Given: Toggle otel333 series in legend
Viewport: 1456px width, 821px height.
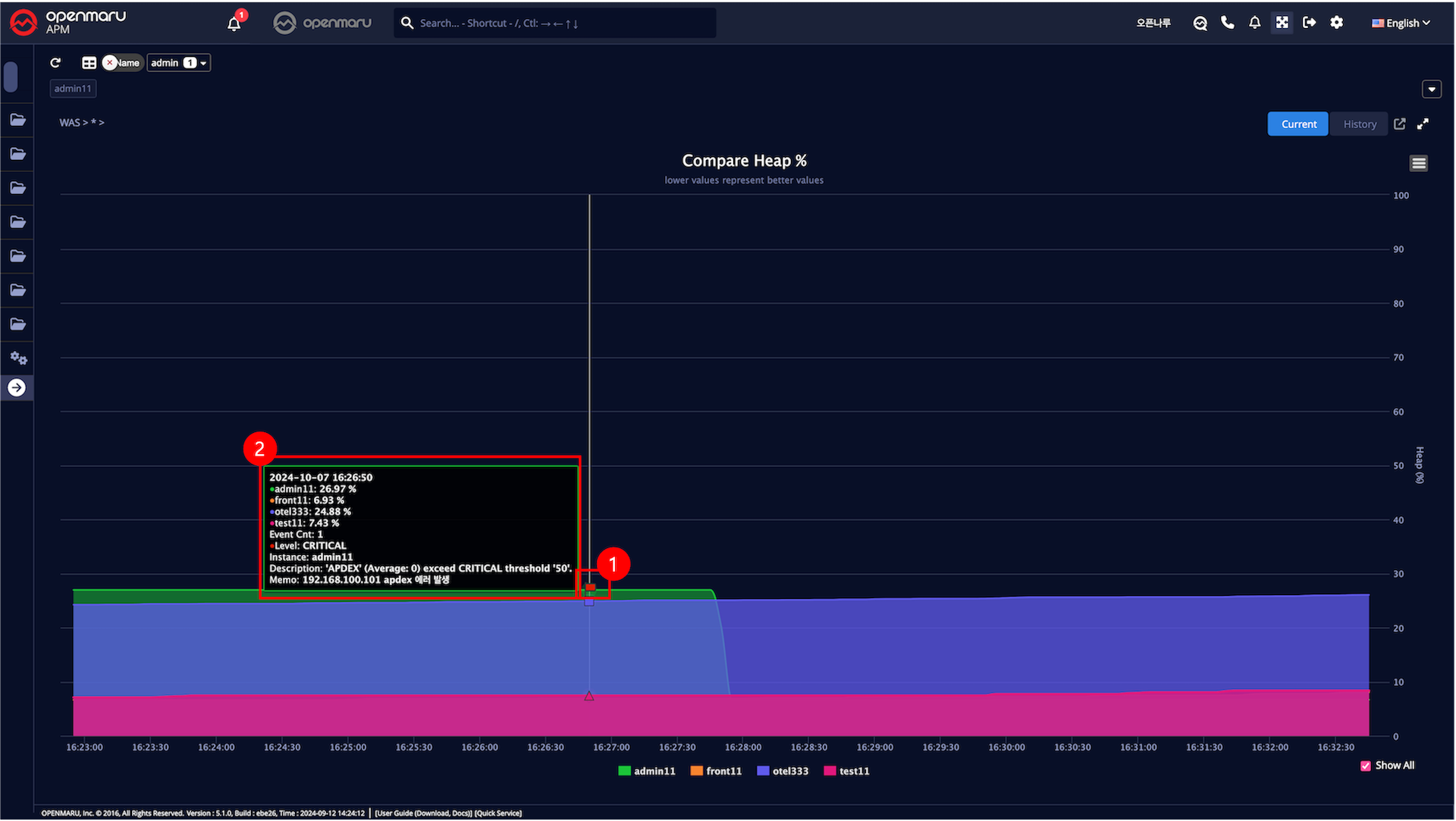Looking at the screenshot, I should point(783,771).
